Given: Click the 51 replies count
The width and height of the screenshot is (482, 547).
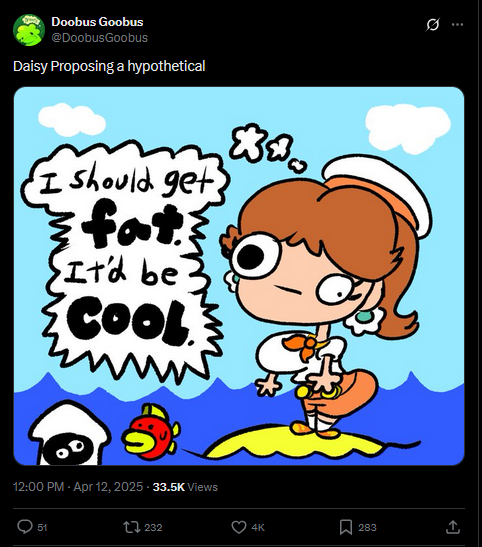Looking at the screenshot, I should point(42,527).
